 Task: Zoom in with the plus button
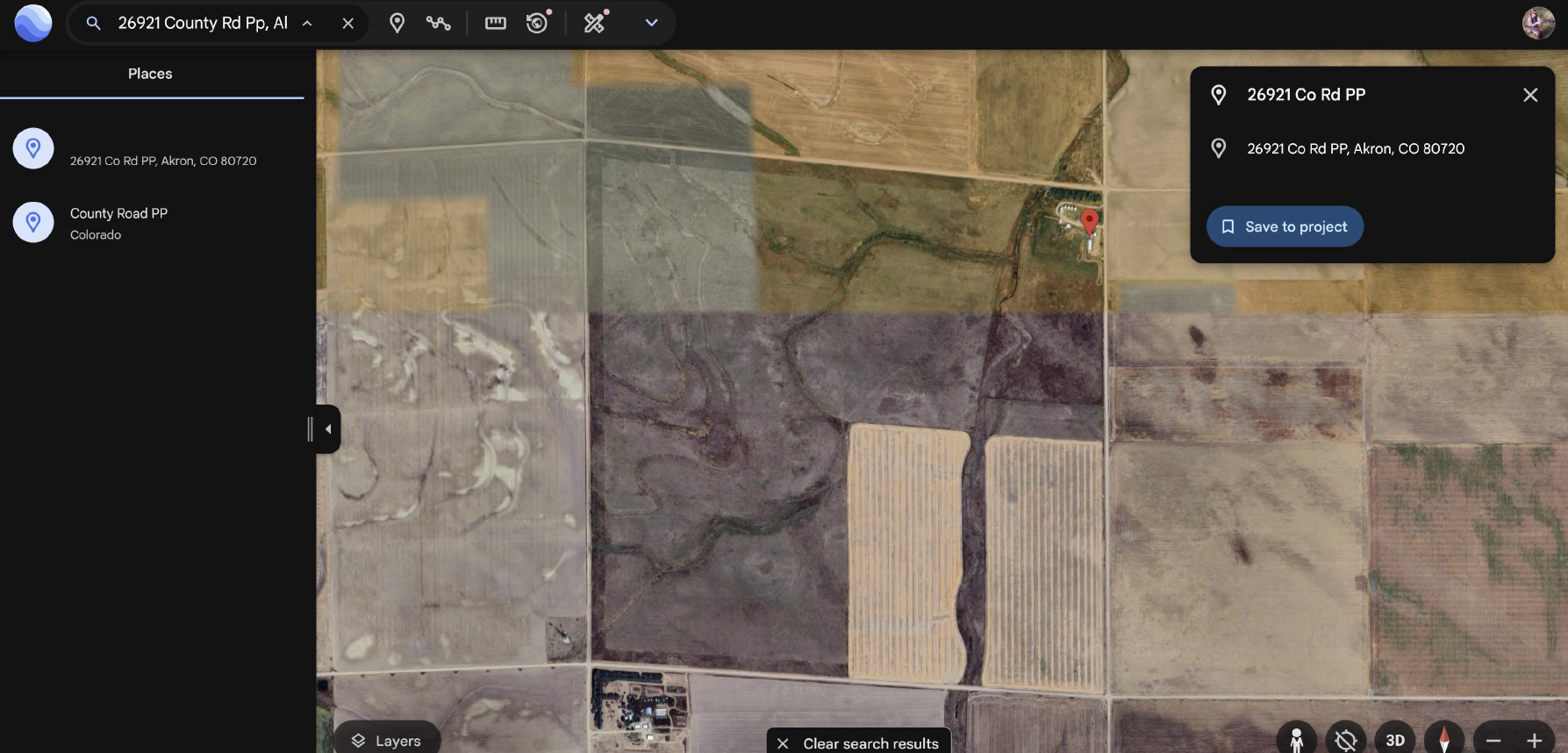pos(1535,741)
